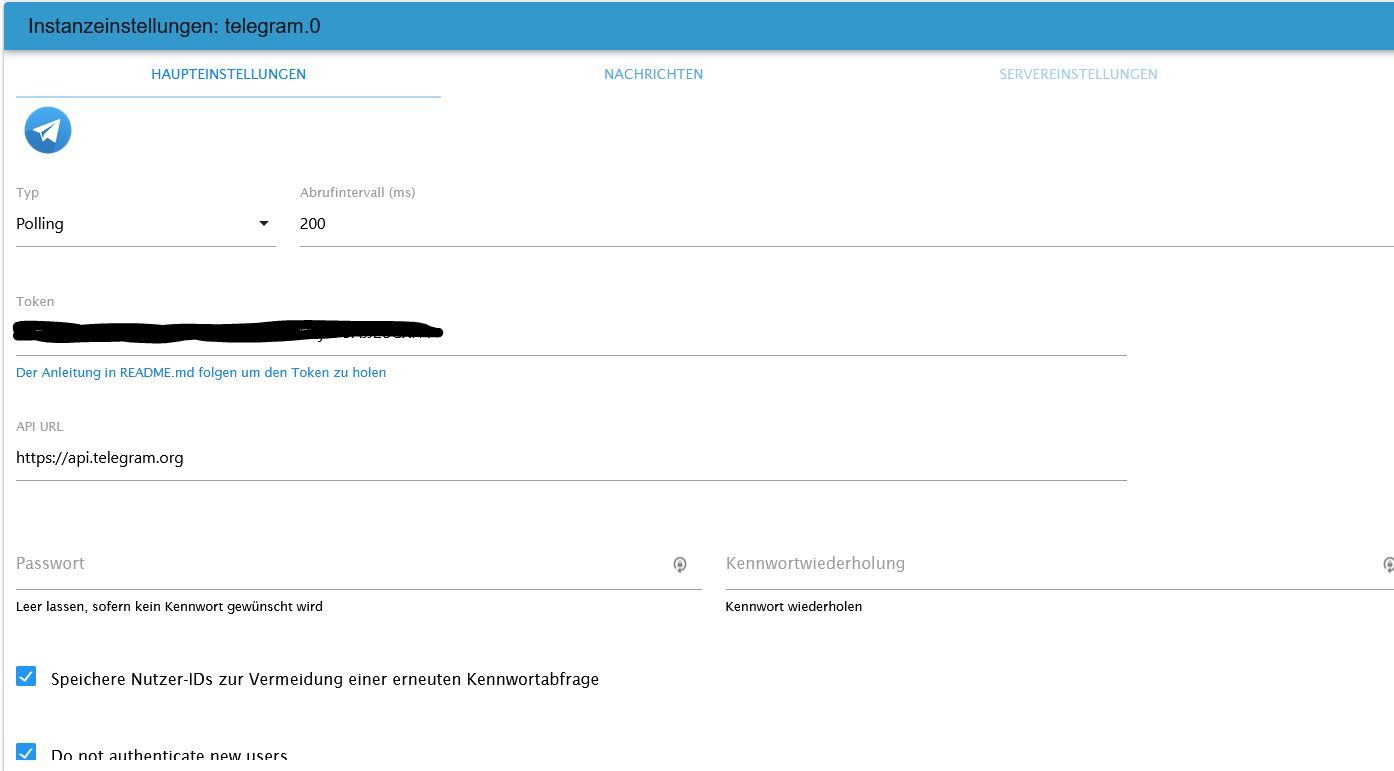Click the API URL field with https://api.telegram.org
This screenshot has height=771, width=1394.
(x=571, y=458)
